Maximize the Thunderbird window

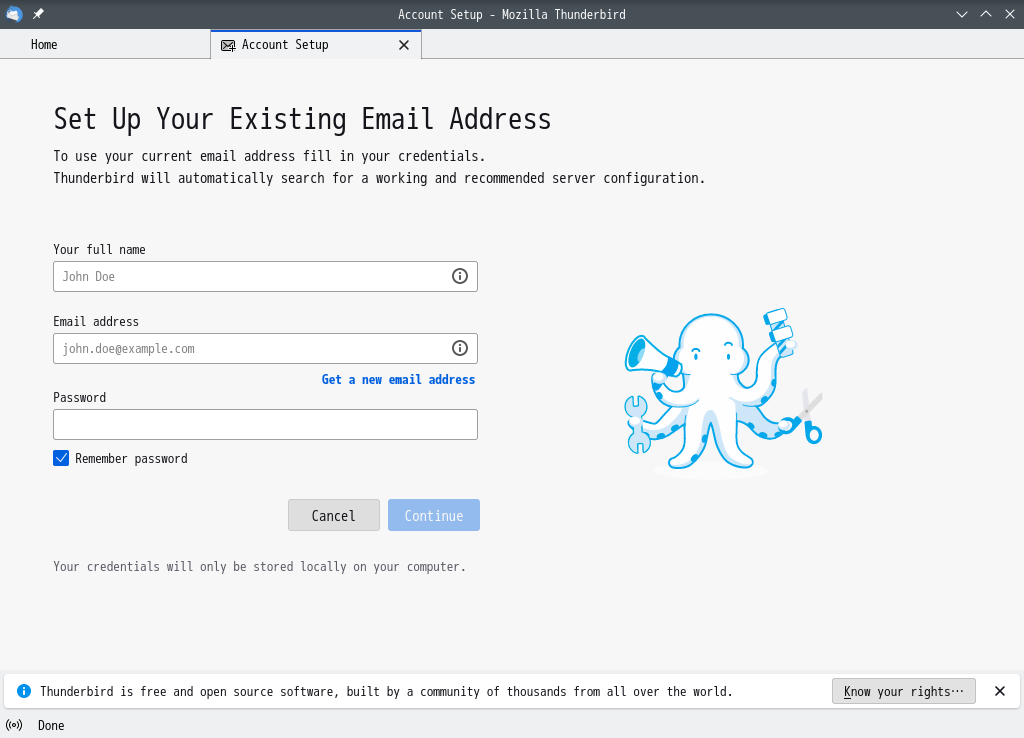coord(985,14)
